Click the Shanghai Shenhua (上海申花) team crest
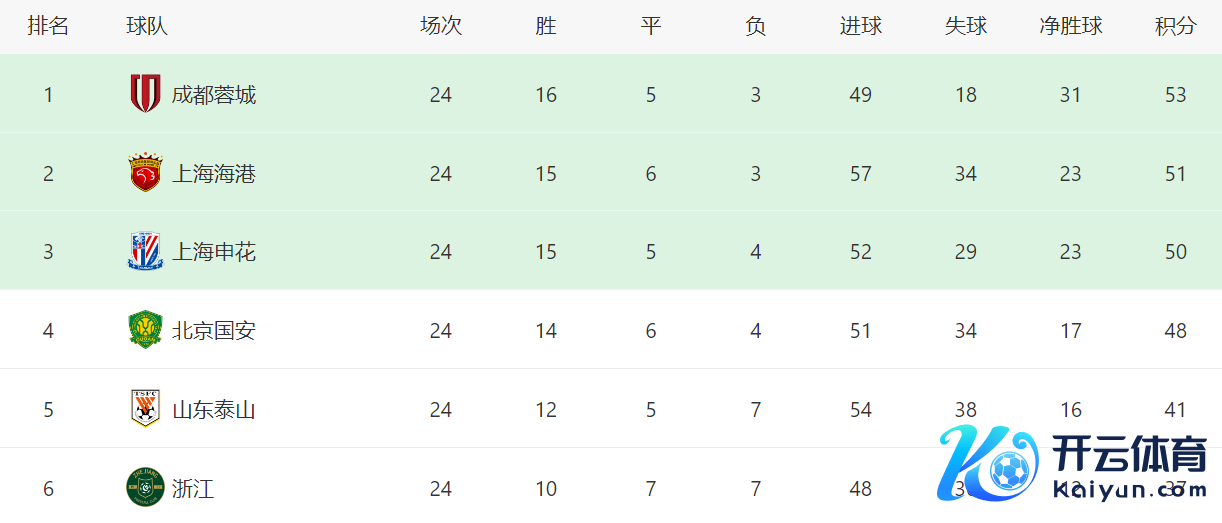This screenshot has width=1222, height=523. (x=145, y=251)
